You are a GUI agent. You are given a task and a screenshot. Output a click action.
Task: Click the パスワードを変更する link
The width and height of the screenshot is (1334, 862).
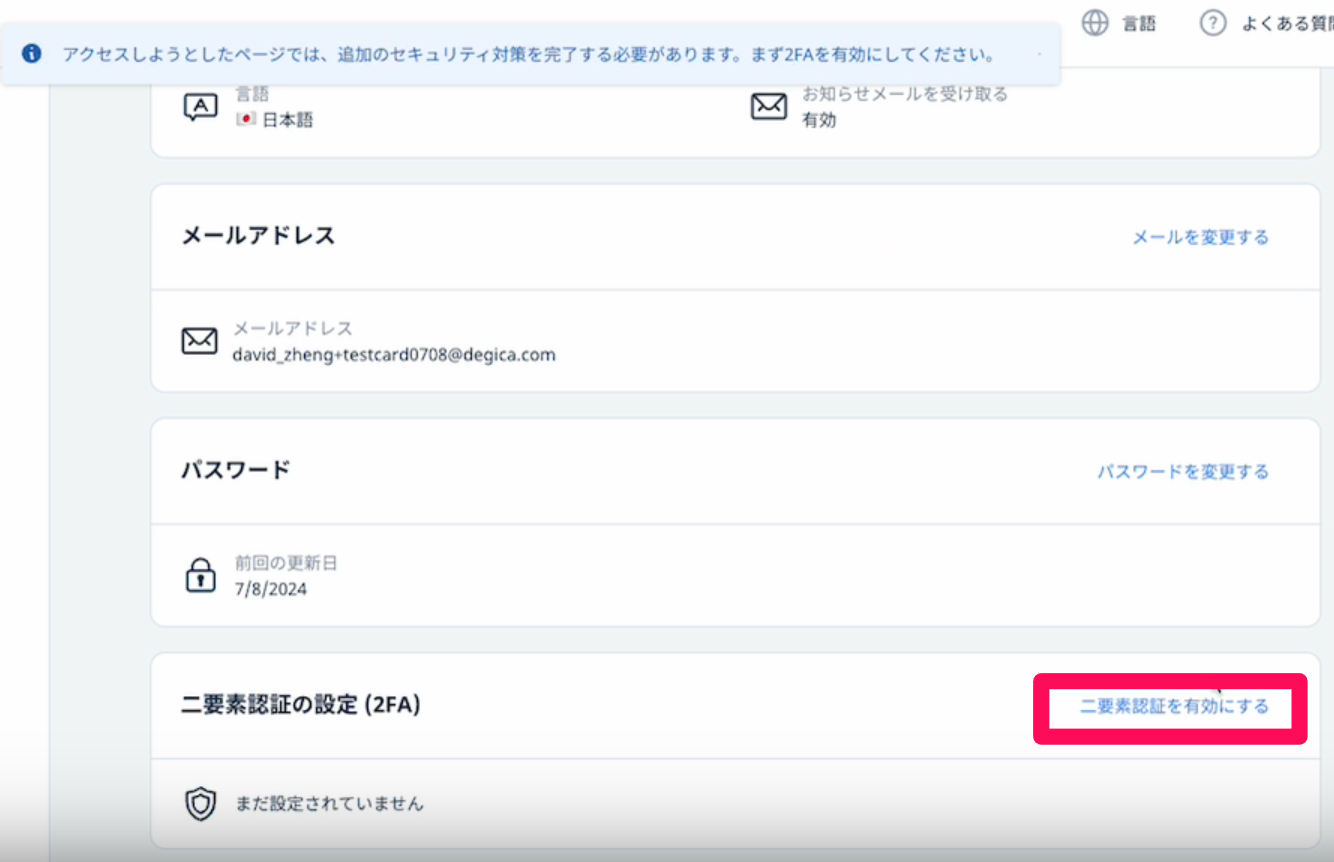pyautogui.click(x=1183, y=471)
